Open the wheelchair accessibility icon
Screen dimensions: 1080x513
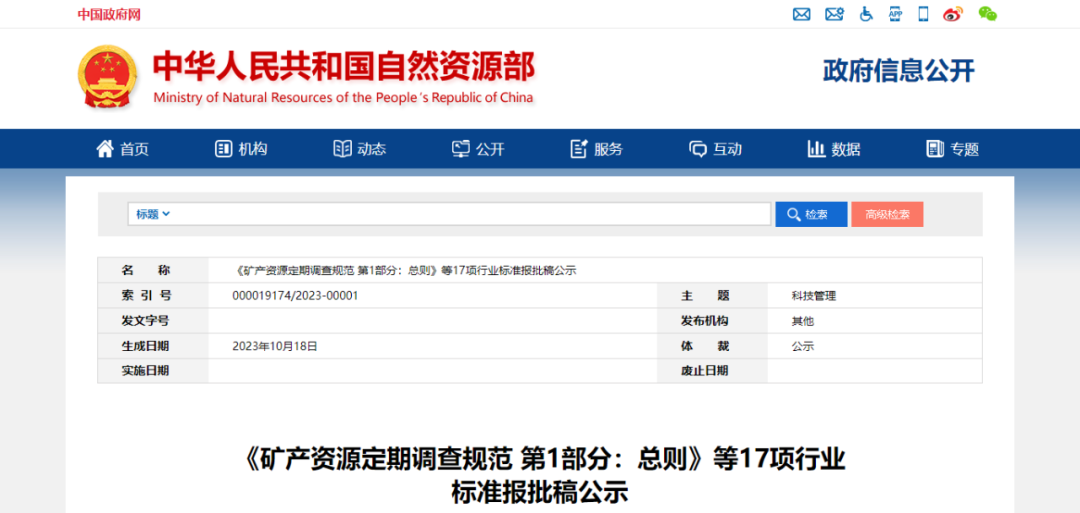pos(866,14)
